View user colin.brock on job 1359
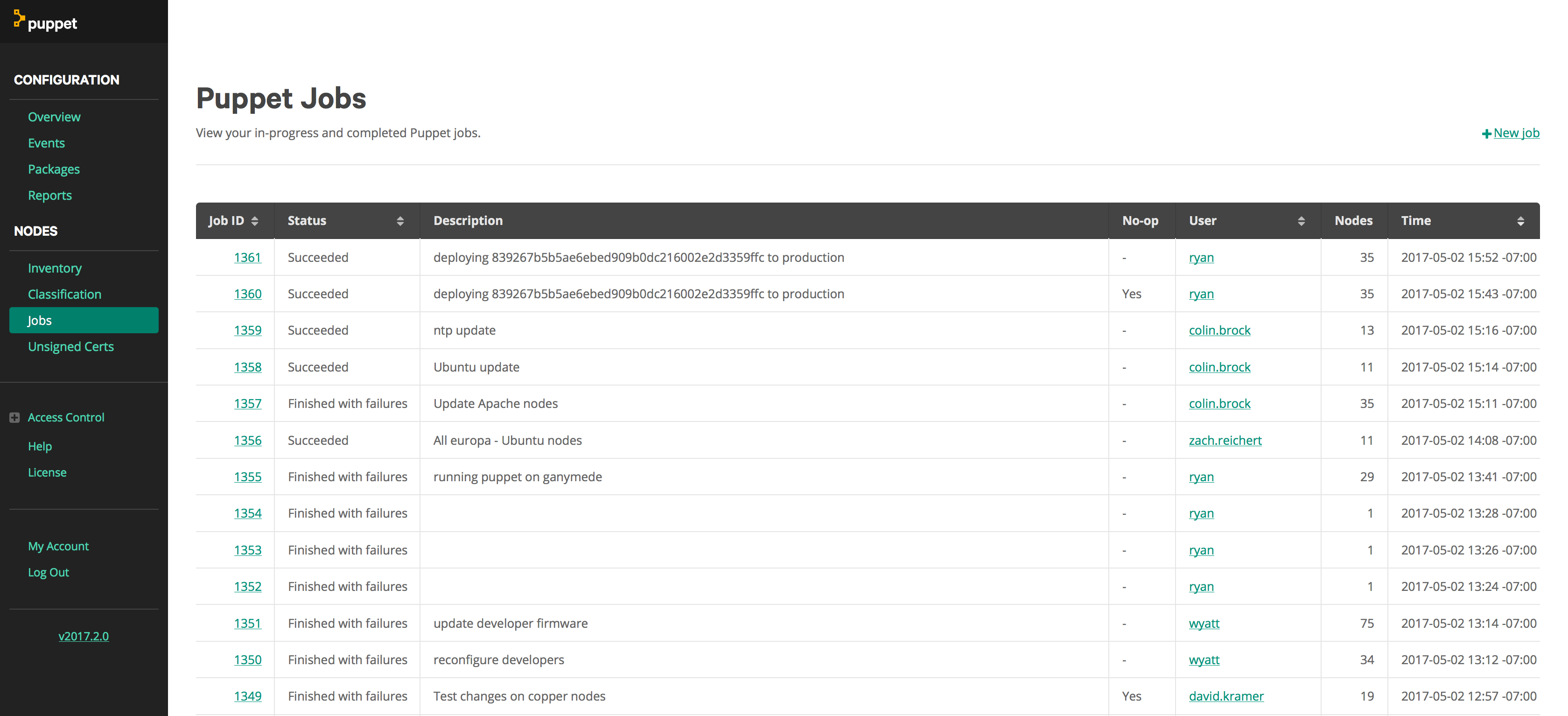The image size is (1568, 716). coord(1219,330)
